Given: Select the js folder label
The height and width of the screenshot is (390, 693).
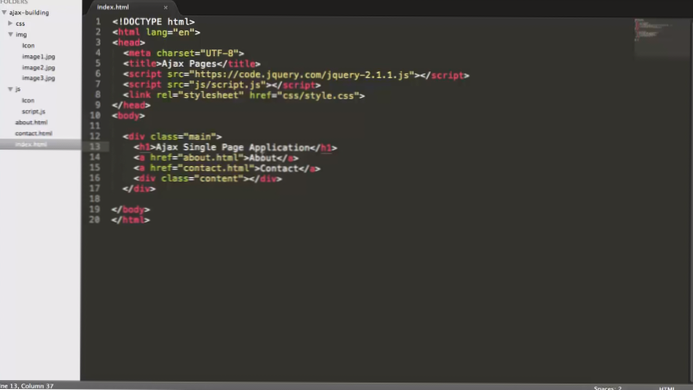Looking at the screenshot, I should (18, 89).
